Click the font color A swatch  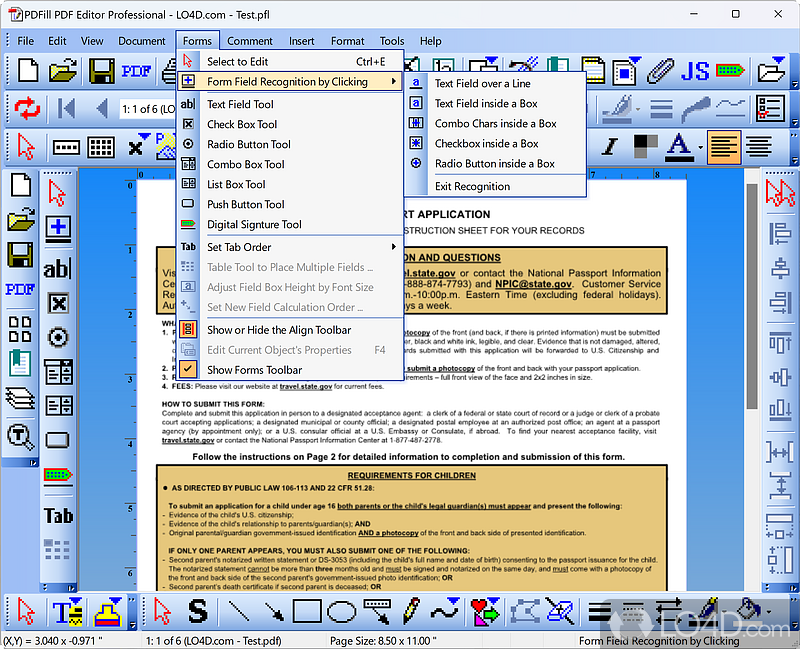pos(679,147)
